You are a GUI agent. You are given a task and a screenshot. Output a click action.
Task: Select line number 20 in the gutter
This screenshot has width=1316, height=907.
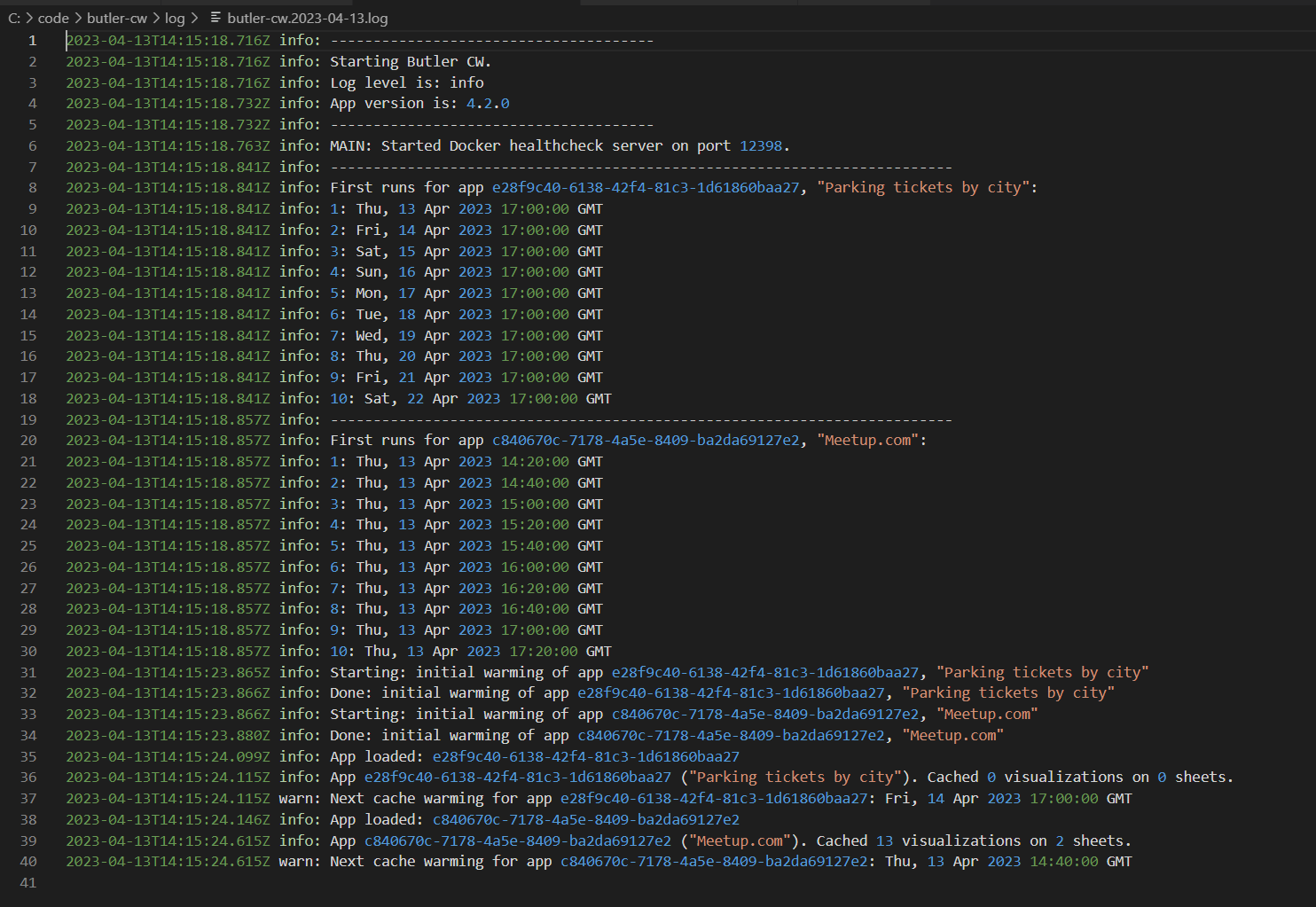28,440
